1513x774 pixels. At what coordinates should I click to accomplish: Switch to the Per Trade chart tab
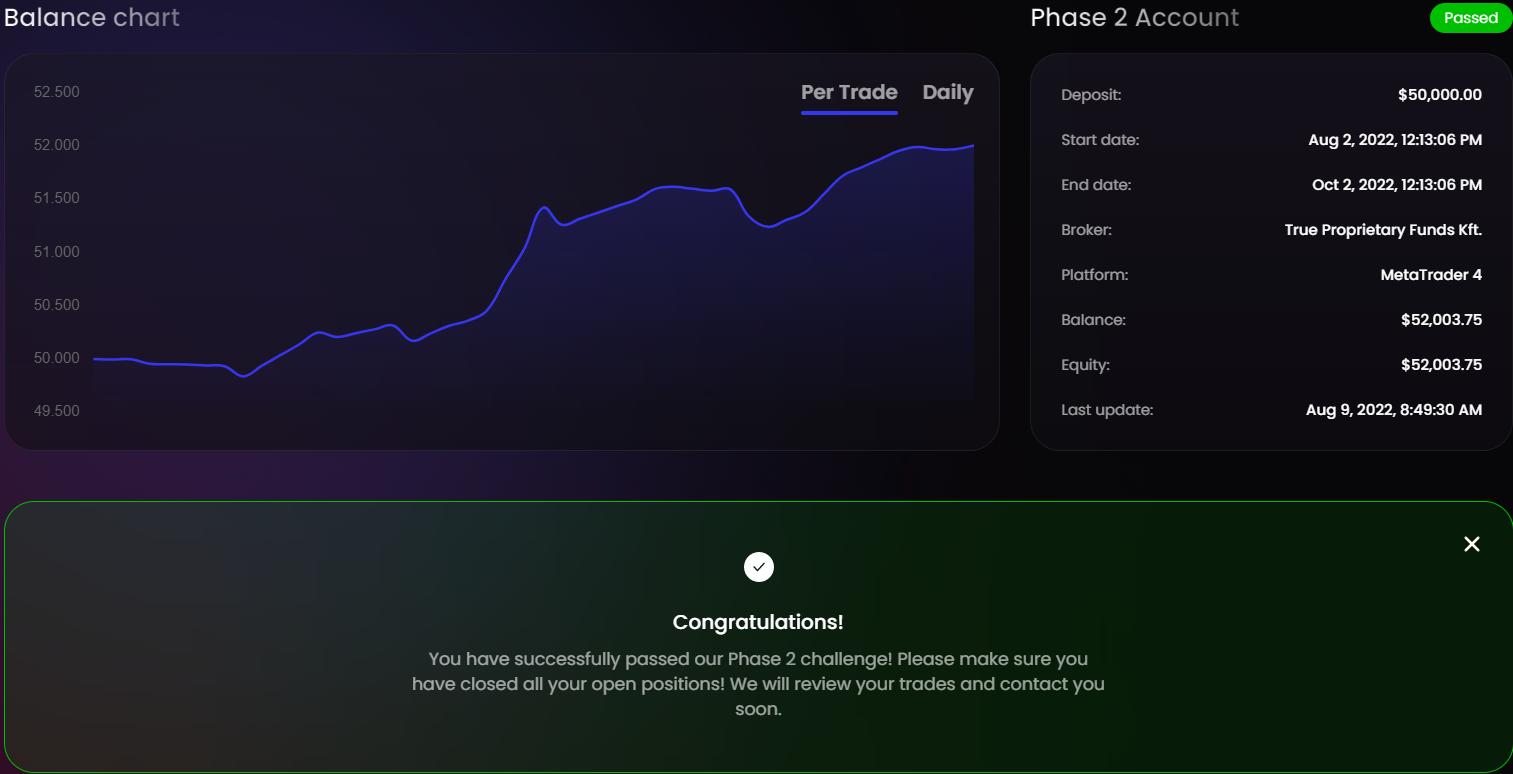point(849,93)
